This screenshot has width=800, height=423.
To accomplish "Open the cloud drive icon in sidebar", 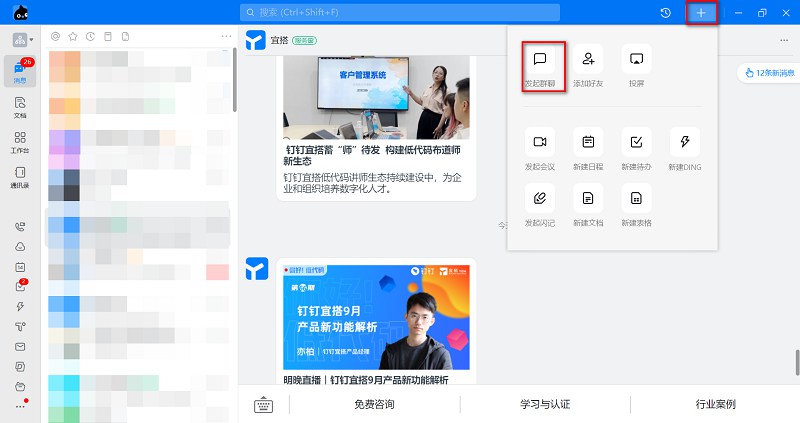I will pyautogui.click(x=20, y=246).
